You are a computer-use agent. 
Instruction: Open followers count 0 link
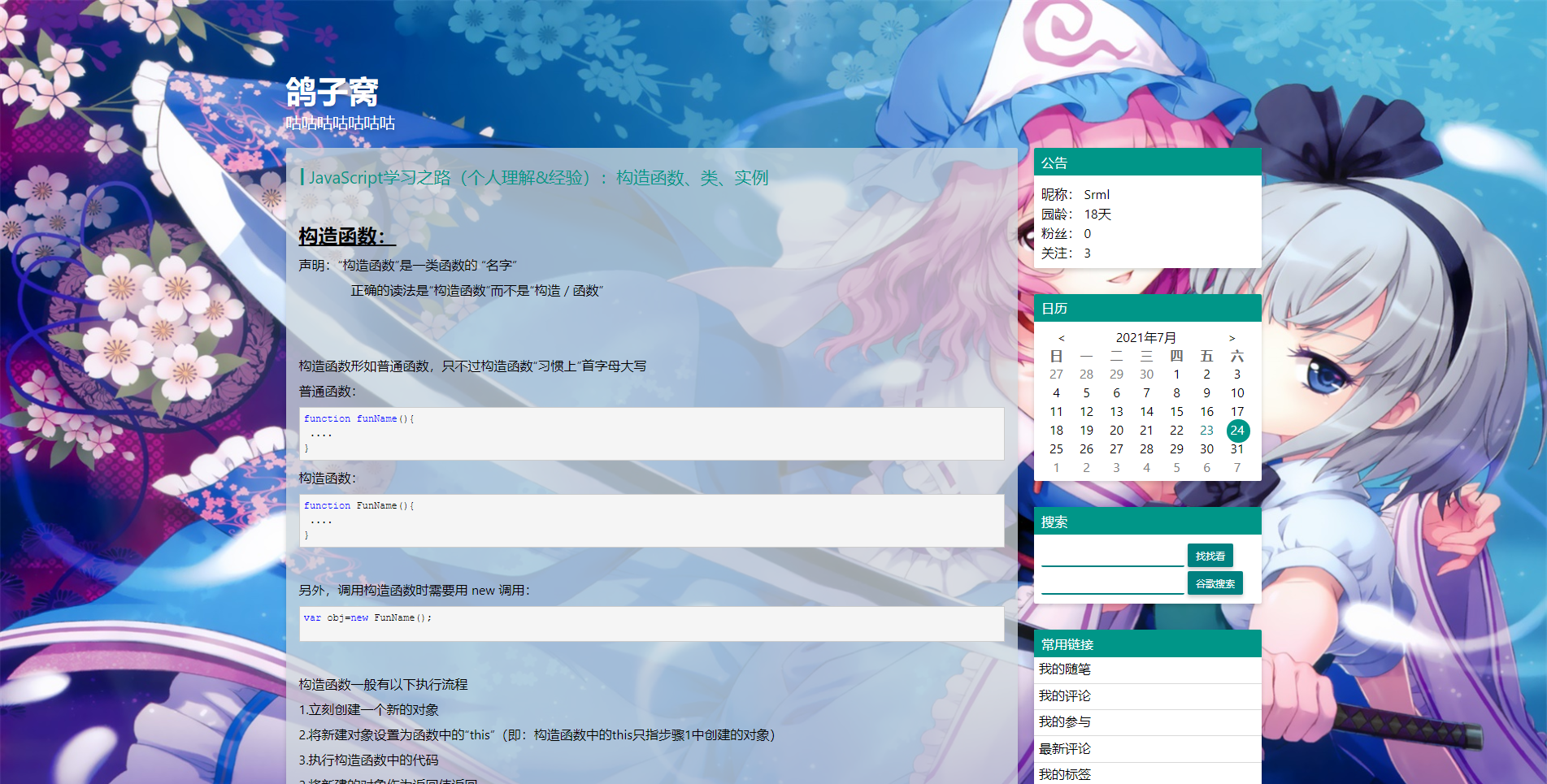tap(1088, 234)
